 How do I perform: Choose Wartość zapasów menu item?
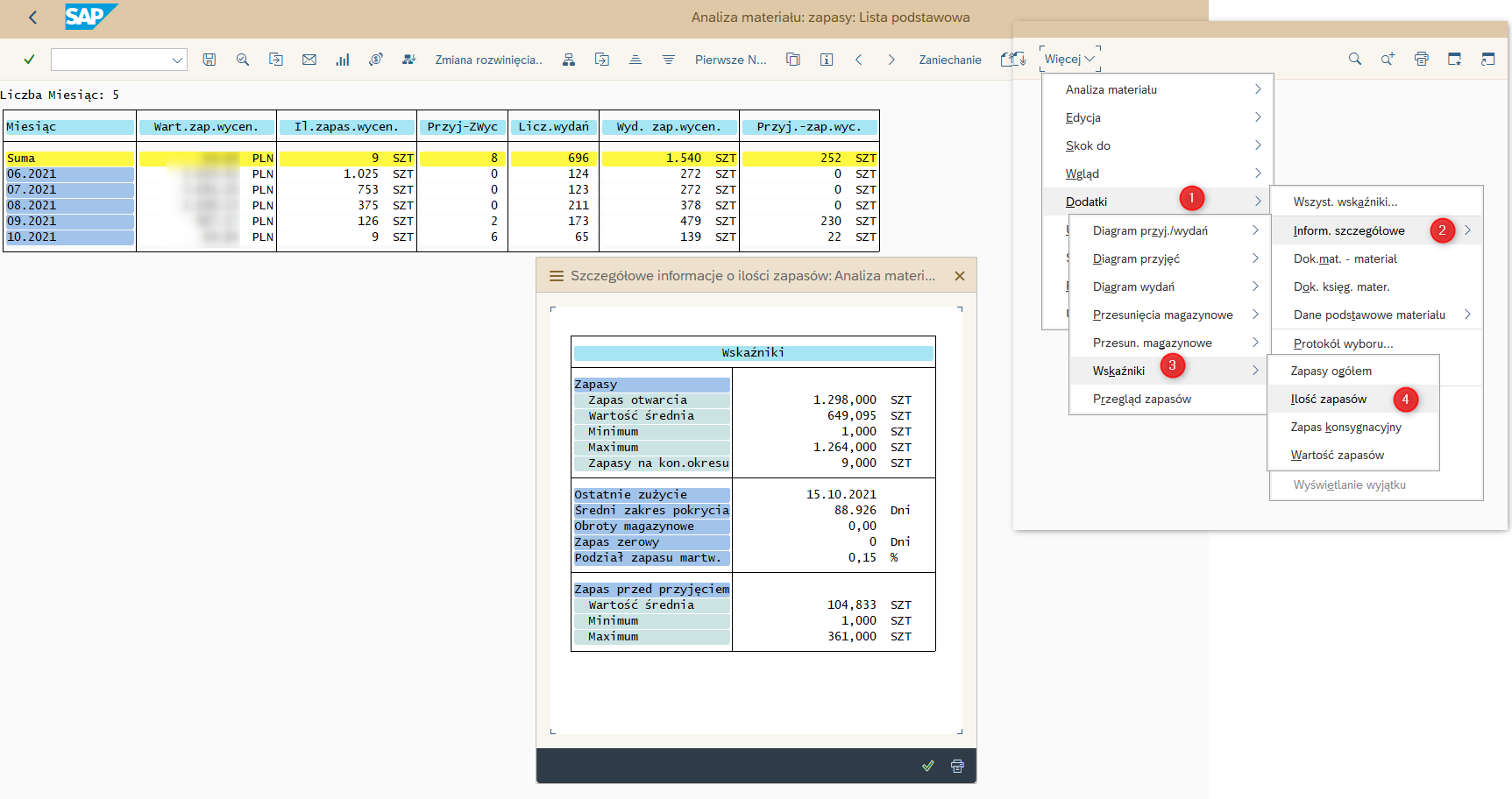point(1338,455)
